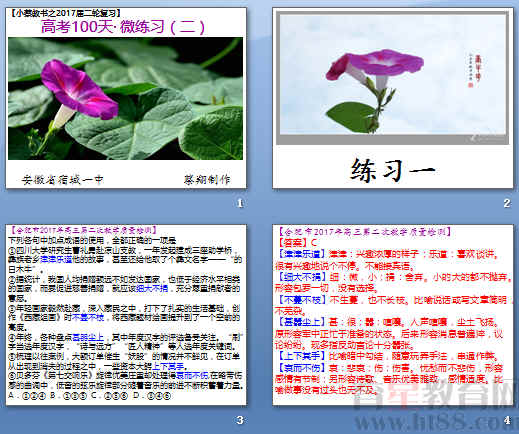The height and width of the screenshot is (434, 519).
Task: Select slide 1 thumbnail with title 高考100天·微练习
Action: [x=126, y=98]
